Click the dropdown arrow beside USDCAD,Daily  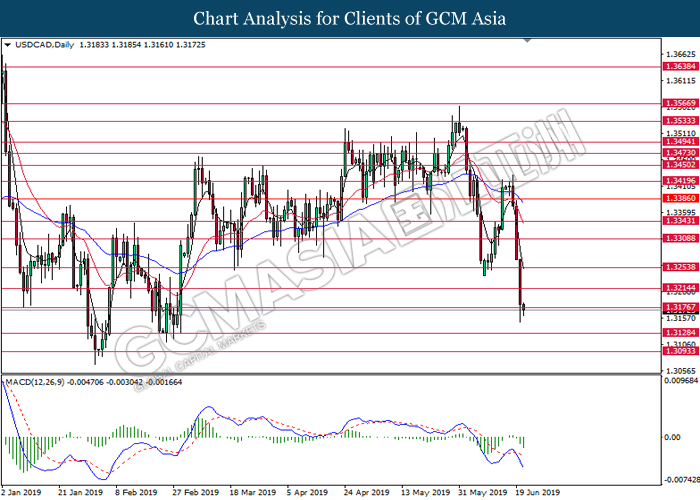coord(7,45)
